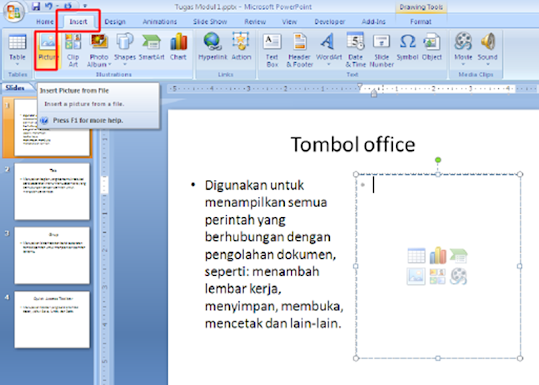Click the Chart icon in ribbon
Image resolution: width=539 pixels, height=385 pixels.
(x=178, y=42)
